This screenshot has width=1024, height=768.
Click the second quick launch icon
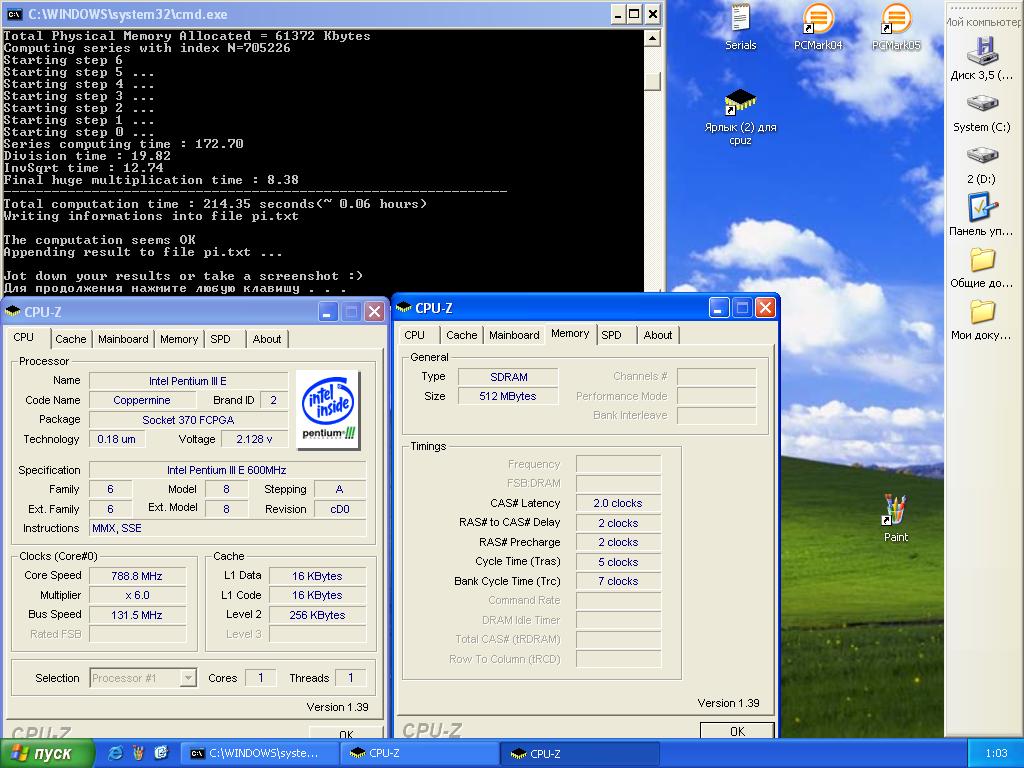tap(138, 753)
